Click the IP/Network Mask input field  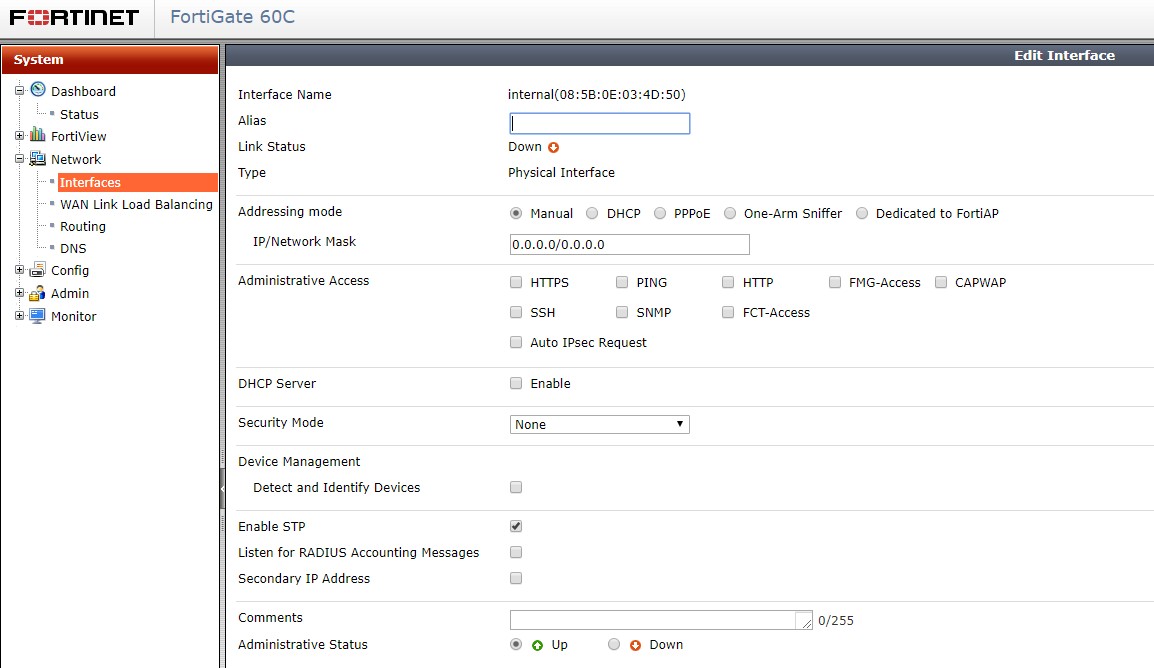point(629,244)
